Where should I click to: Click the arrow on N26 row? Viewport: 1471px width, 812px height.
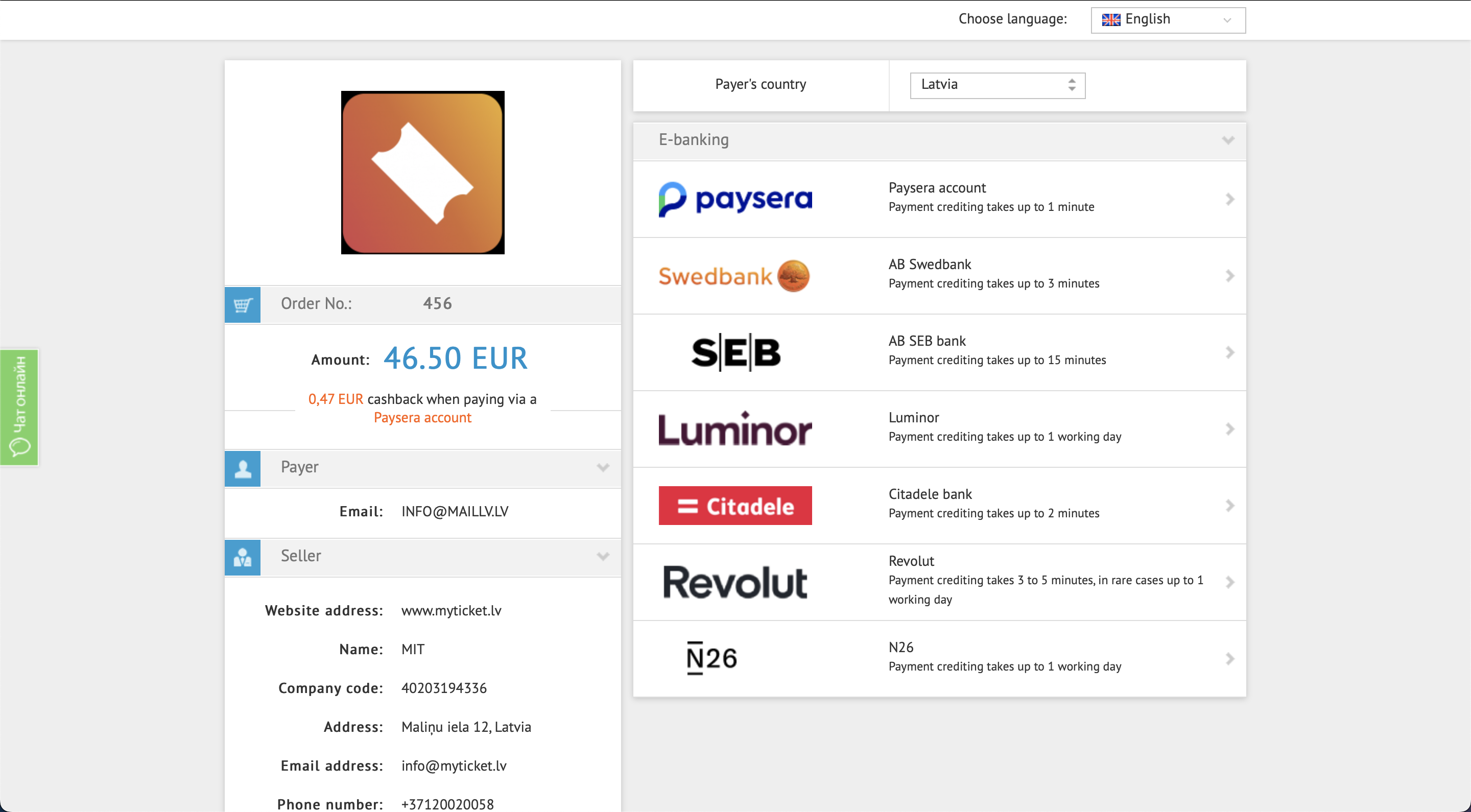[x=1229, y=658]
